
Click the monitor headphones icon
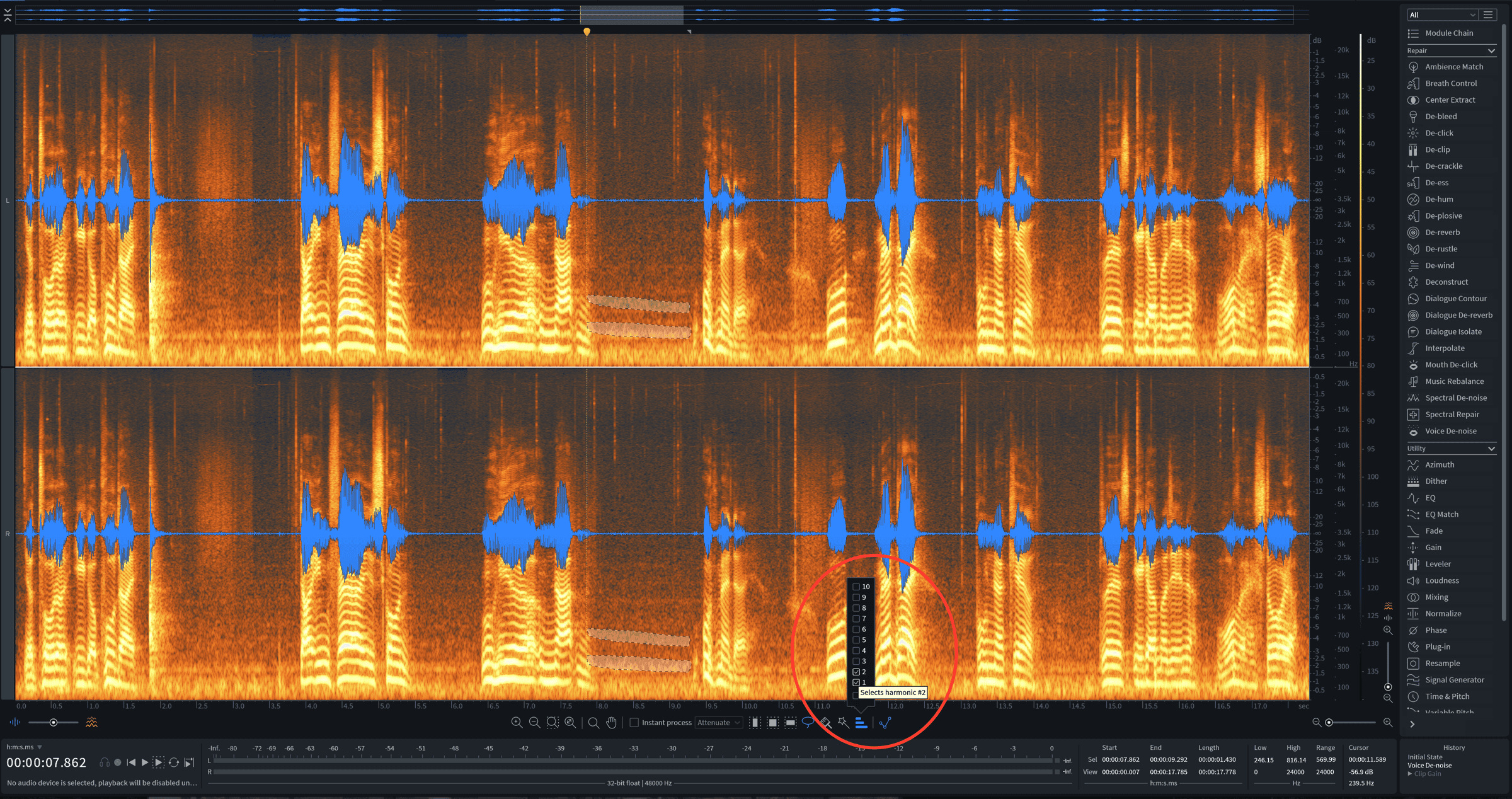[x=105, y=762]
